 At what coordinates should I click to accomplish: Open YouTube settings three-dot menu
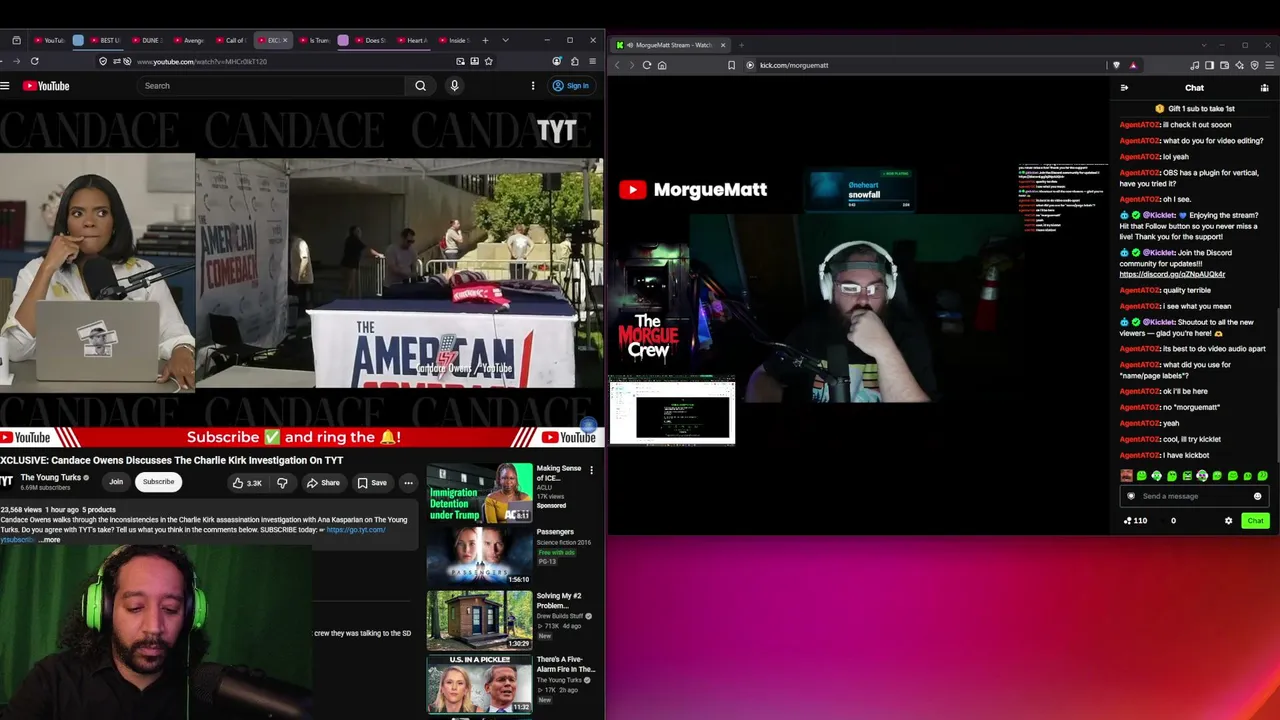pyautogui.click(x=533, y=86)
